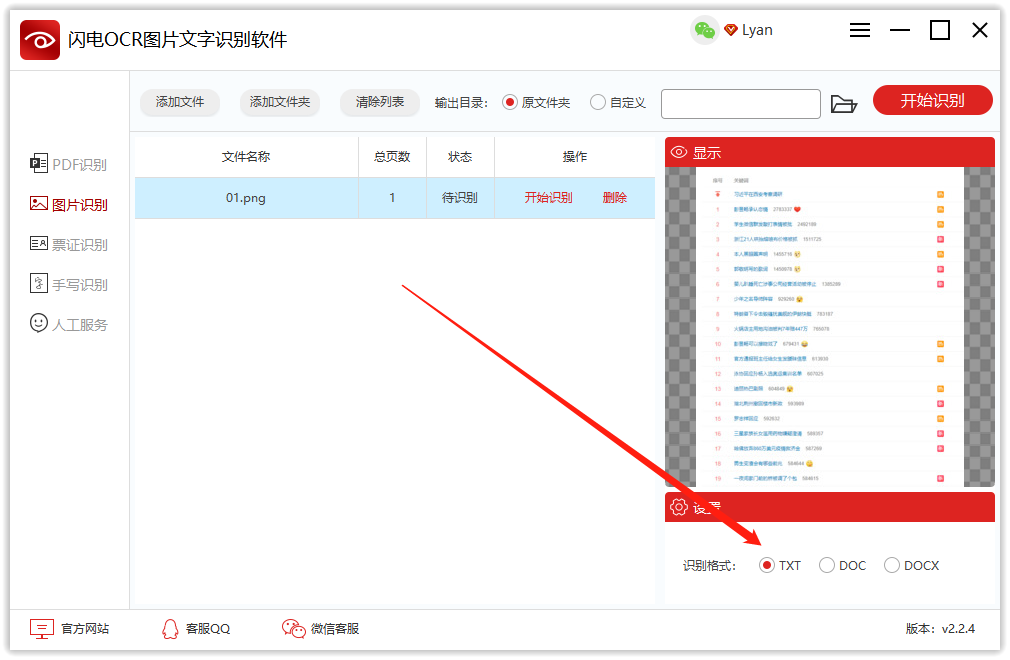Open the WeChat icon beside Lyan
The image size is (1010, 660).
point(705,30)
